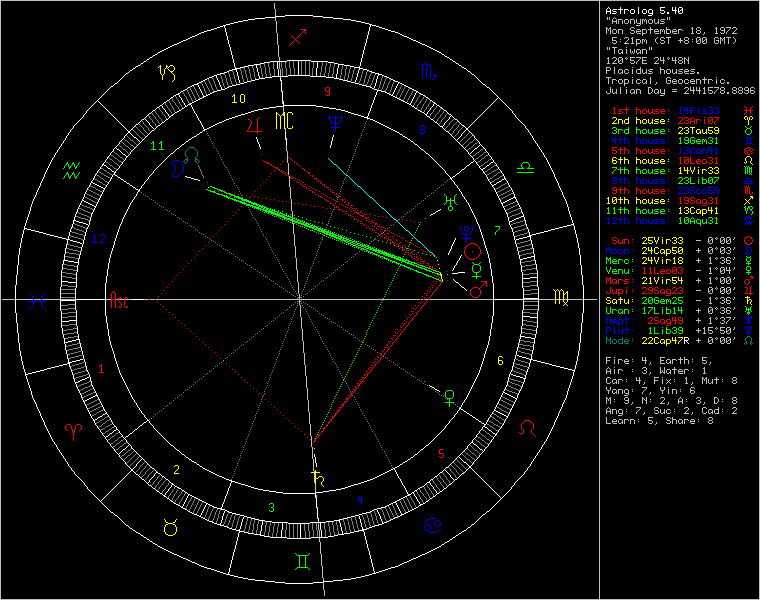Viewport: 760px width, 600px height.
Task: Select the Libra glyph on the zodiac ring
Action: (525, 168)
